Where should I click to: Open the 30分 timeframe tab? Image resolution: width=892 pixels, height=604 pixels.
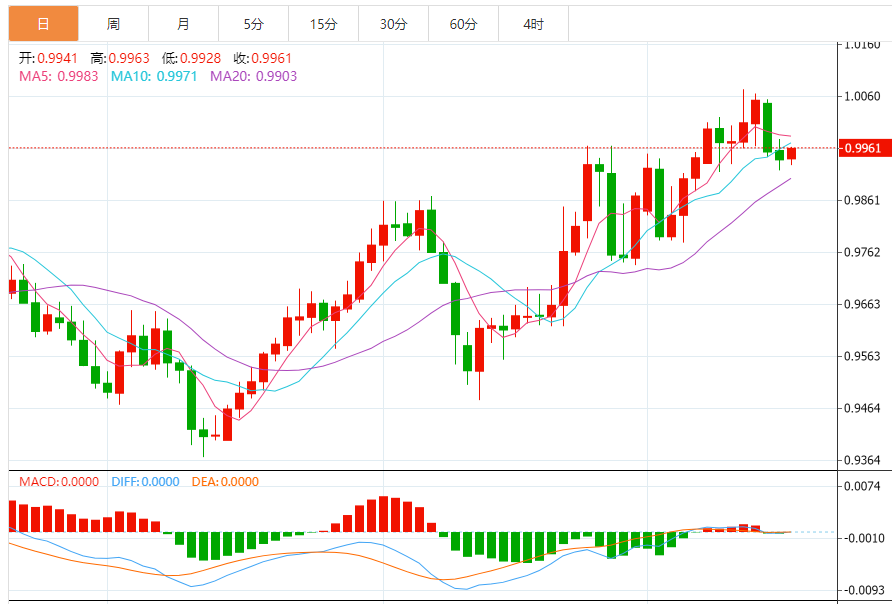[x=394, y=24]
